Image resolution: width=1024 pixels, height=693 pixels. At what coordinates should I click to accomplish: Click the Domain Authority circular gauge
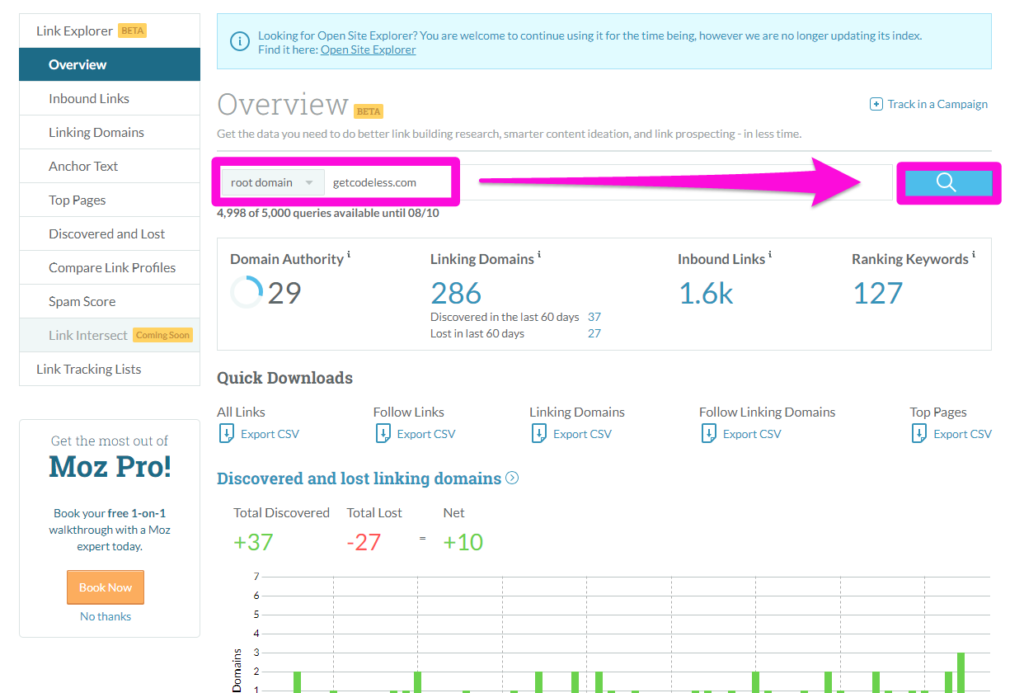point(247,292)
